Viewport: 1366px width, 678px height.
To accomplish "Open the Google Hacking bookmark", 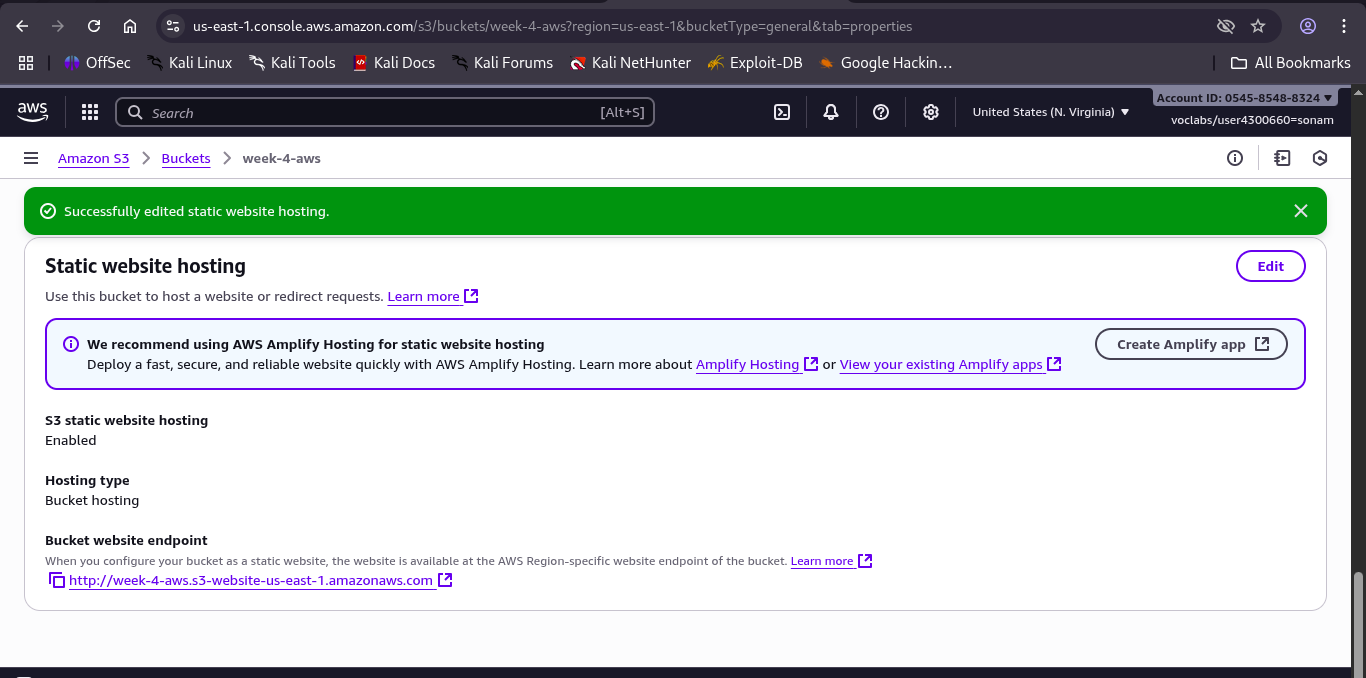I will (885, 62).
